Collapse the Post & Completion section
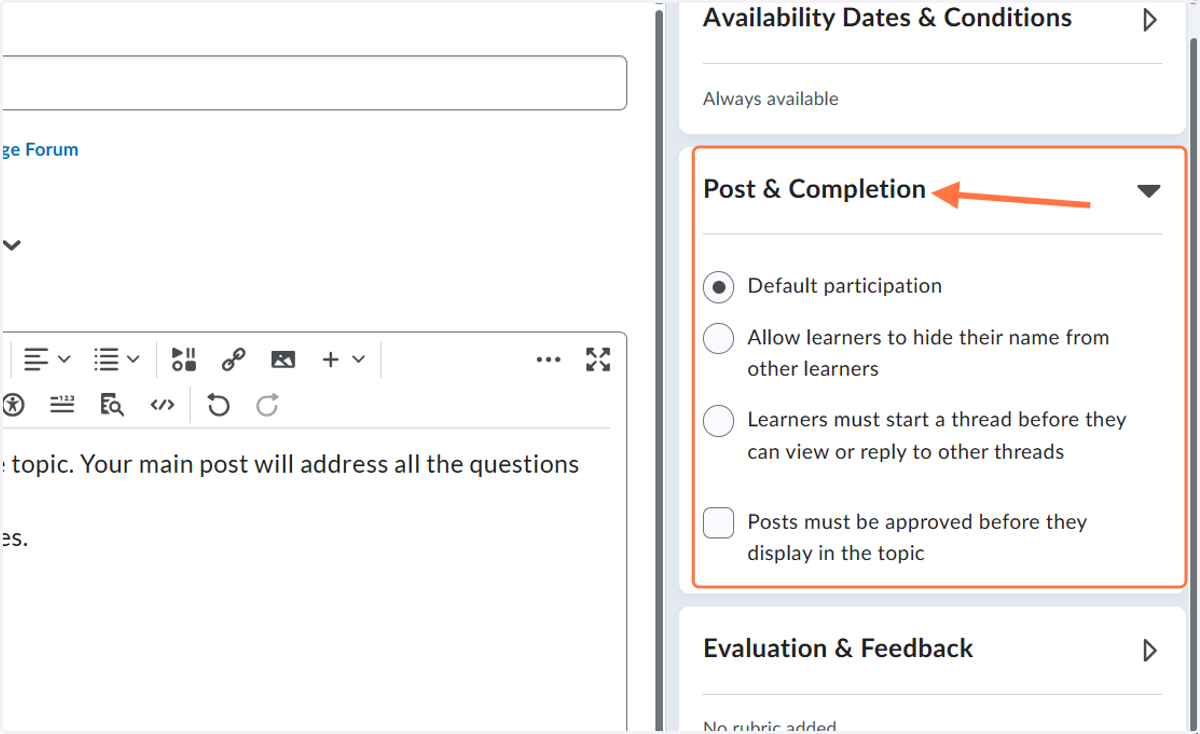The image size is (1200, 734). 1149,190
